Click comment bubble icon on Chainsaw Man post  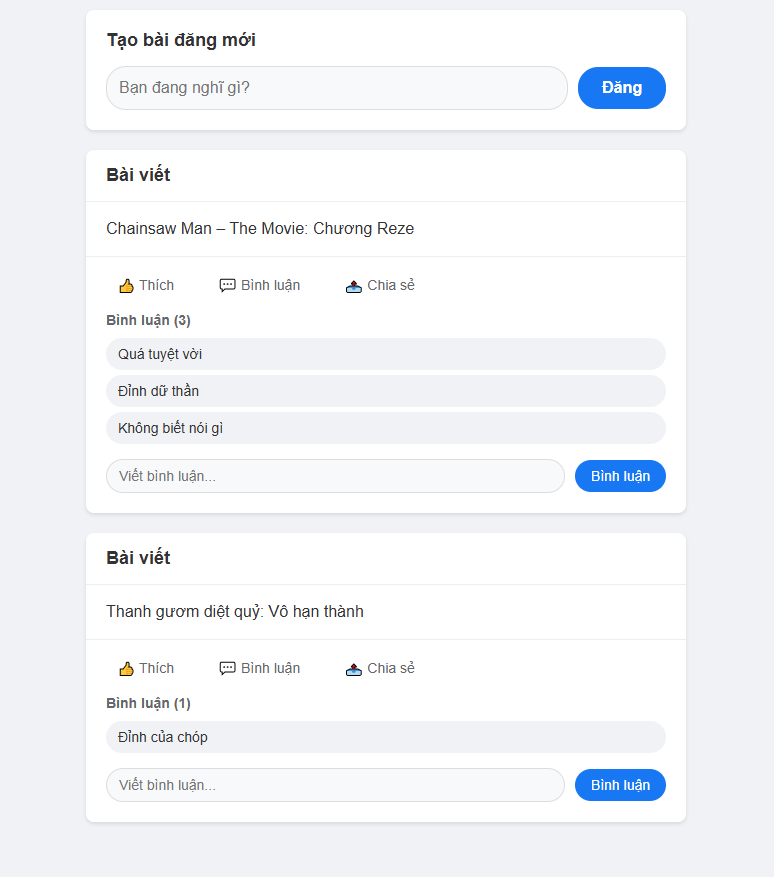[228, 286]
